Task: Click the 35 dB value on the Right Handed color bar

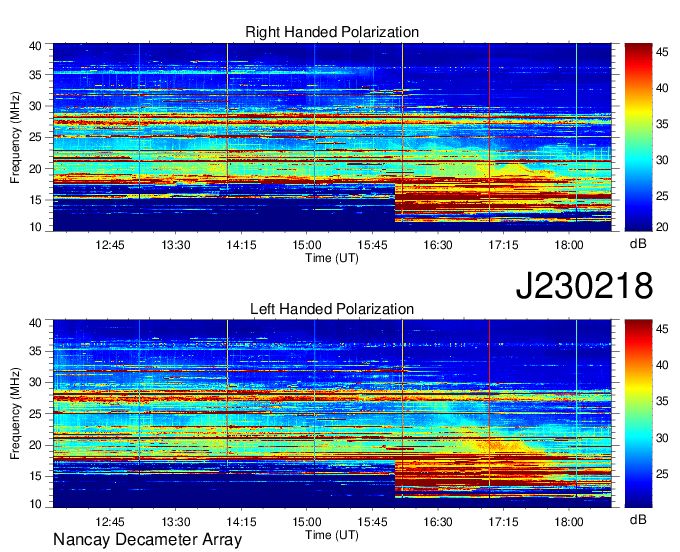Action: [662, 124]
